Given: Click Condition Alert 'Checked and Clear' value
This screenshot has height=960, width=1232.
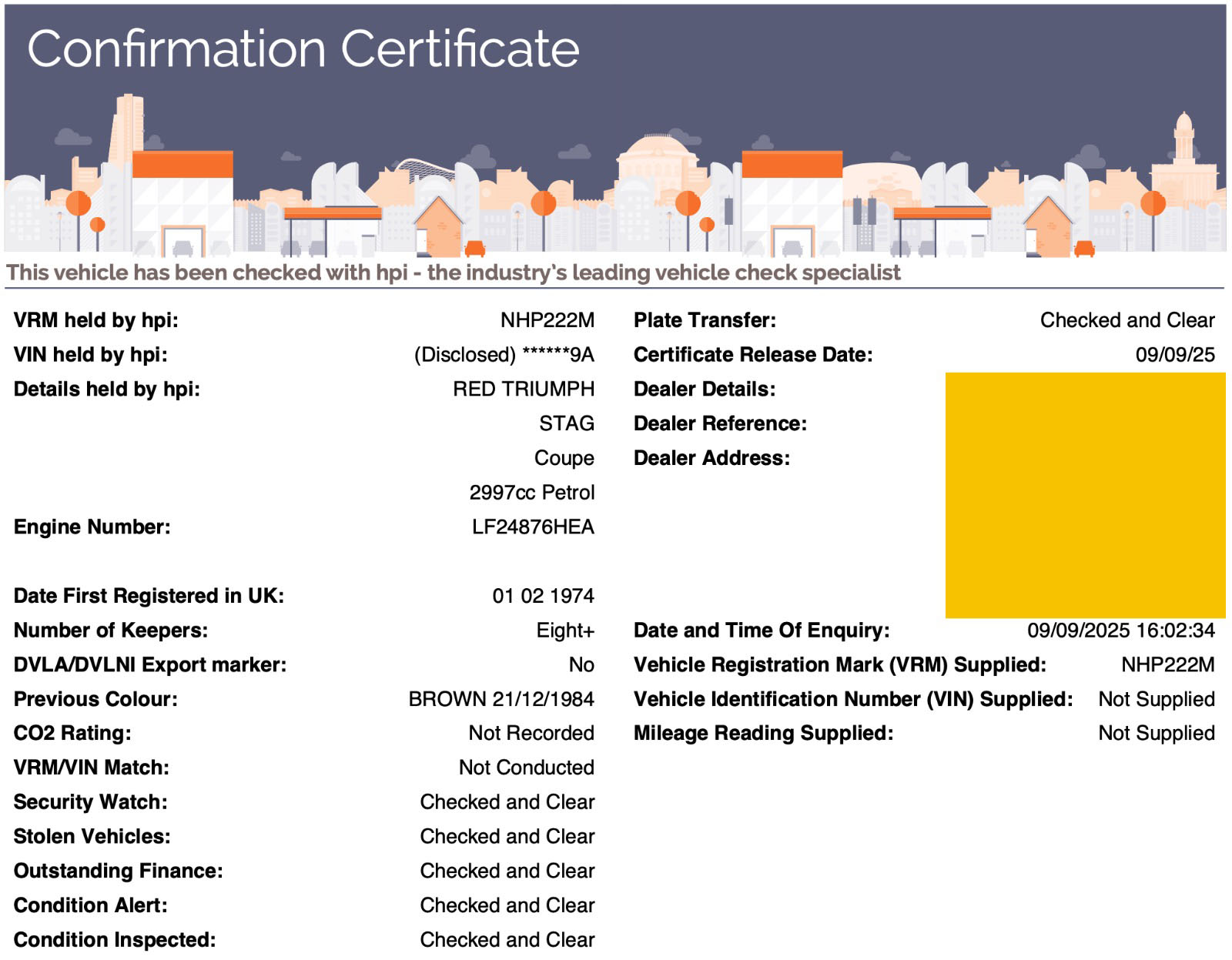Looking at the screenshot, I should [x=507, y=905].
